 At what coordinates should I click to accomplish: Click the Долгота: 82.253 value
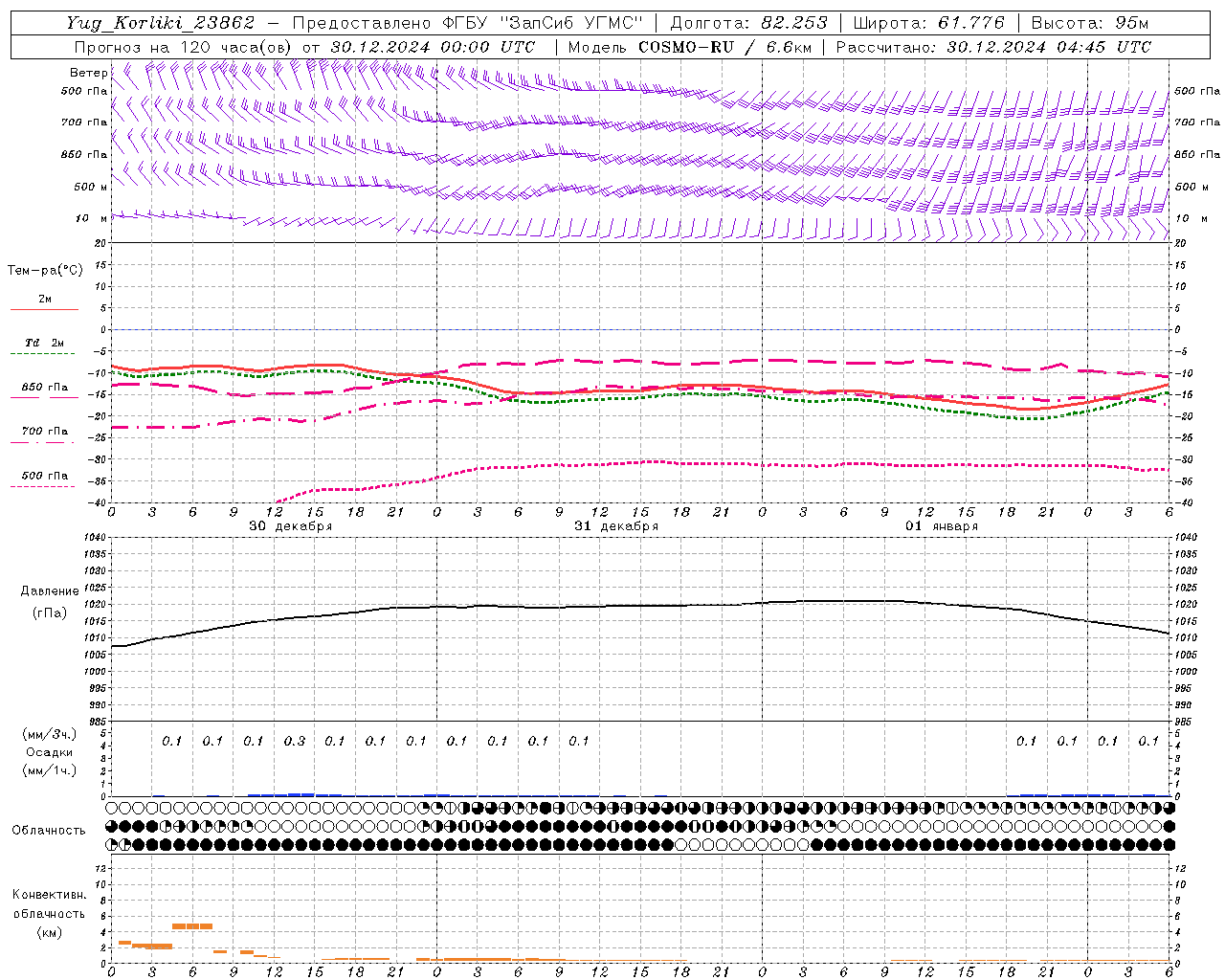749,23
